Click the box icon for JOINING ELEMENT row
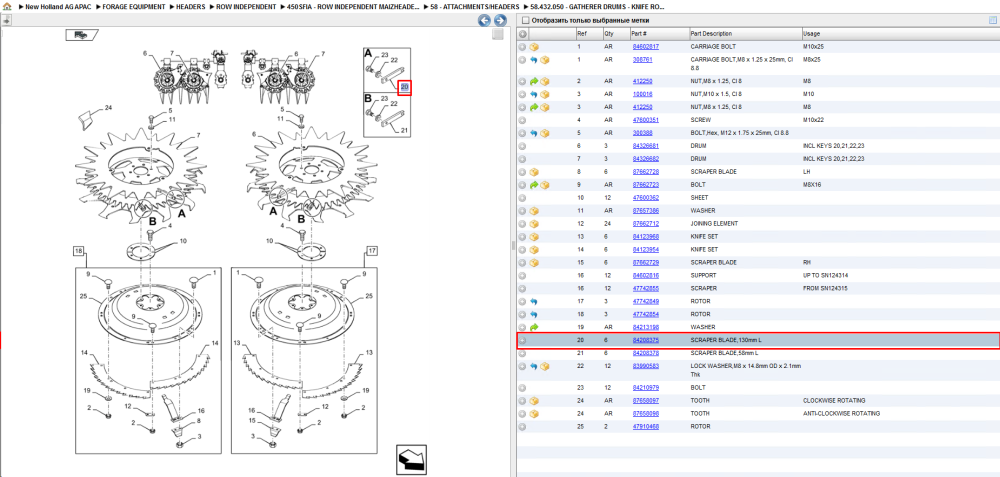This screenshot has height=477, width=1000. (x=534, y=224)
